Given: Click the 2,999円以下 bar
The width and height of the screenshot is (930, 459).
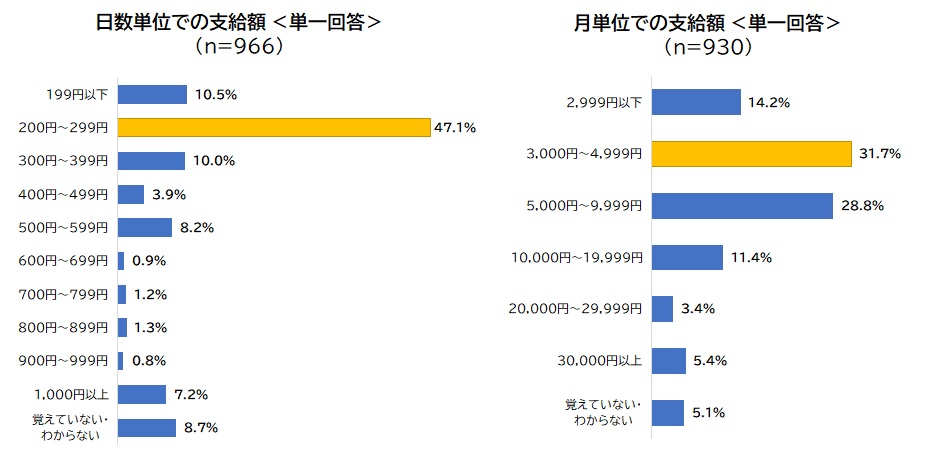Looking at the screenshot, I should click(x=696, y=101).
